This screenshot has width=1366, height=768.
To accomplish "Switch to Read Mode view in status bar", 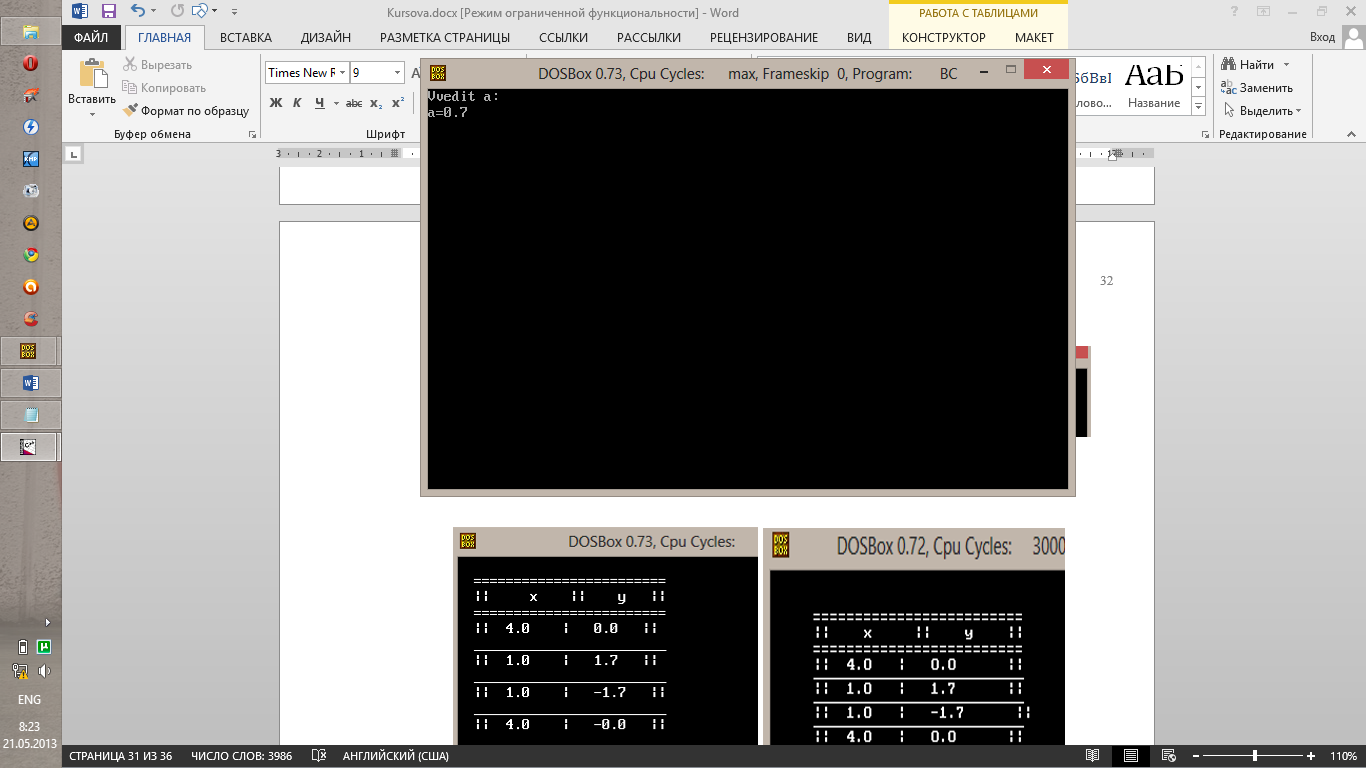I will [x=1093, y=756].
